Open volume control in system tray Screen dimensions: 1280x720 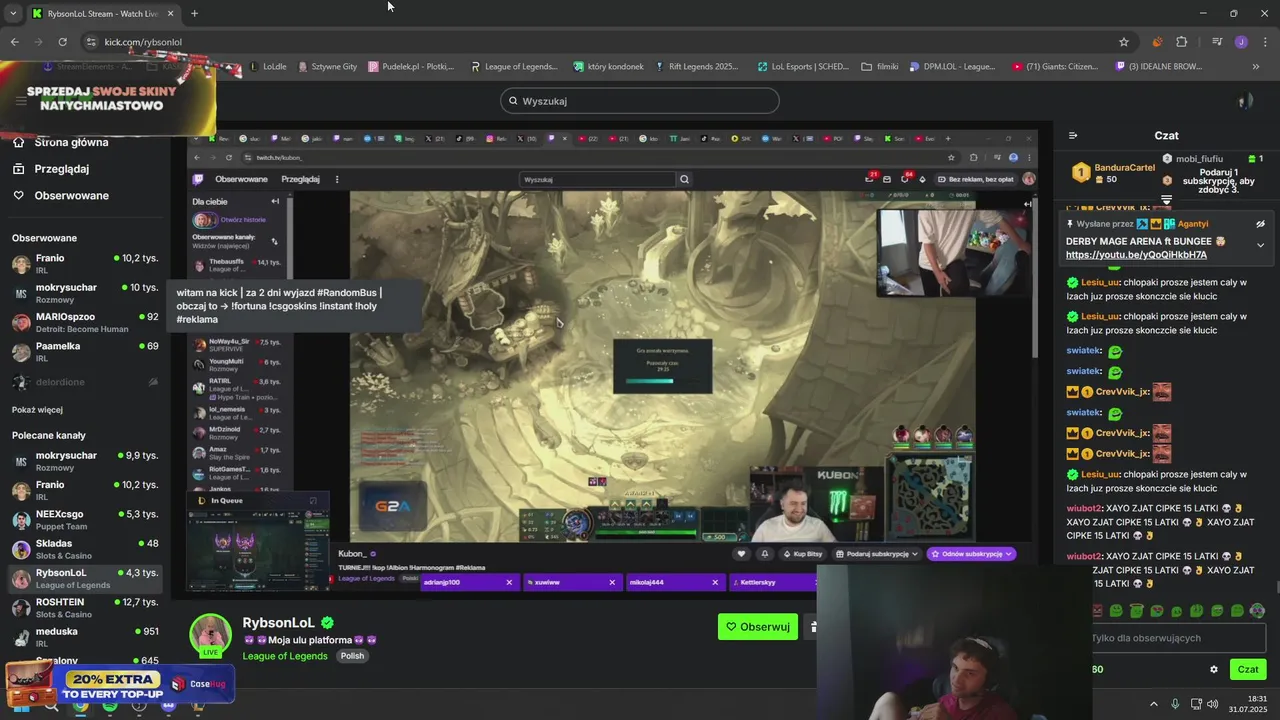pos(1212,704)
